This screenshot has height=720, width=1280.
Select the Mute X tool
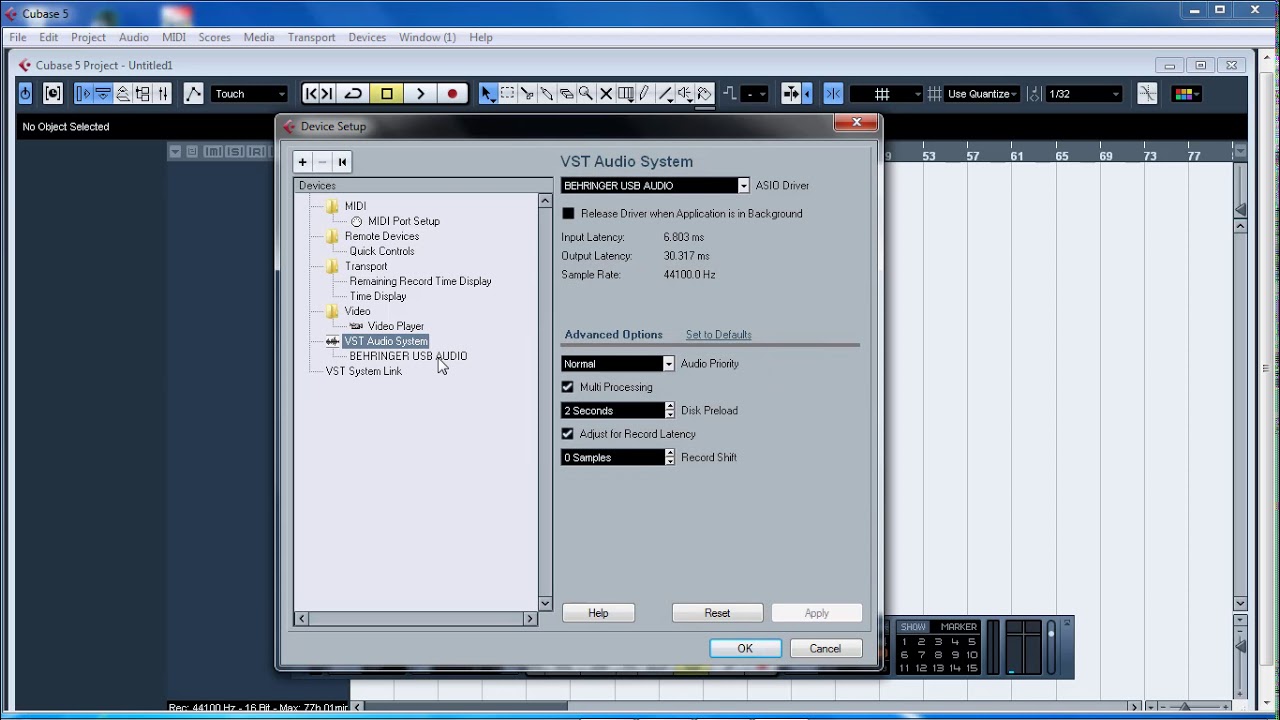(606, 94)
